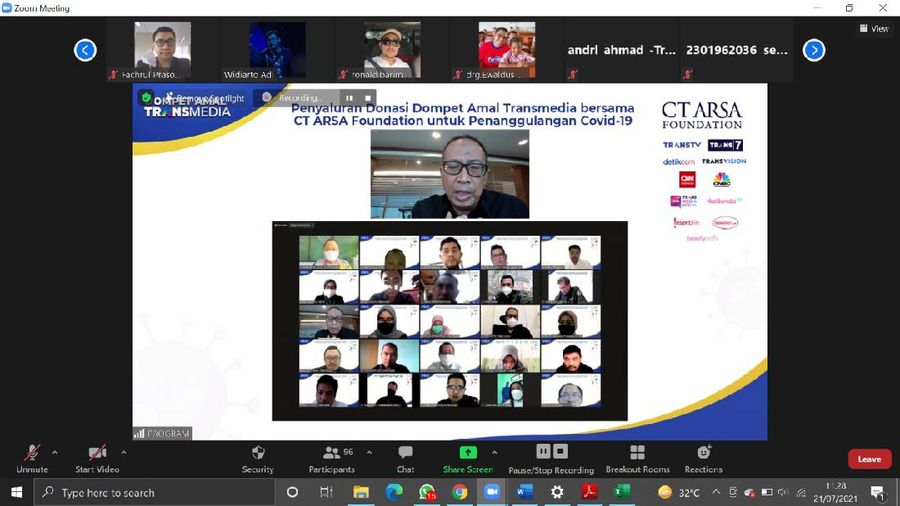Click the volume icon in system tray
This screenshot has width=900, height=506.
[783, 492]
